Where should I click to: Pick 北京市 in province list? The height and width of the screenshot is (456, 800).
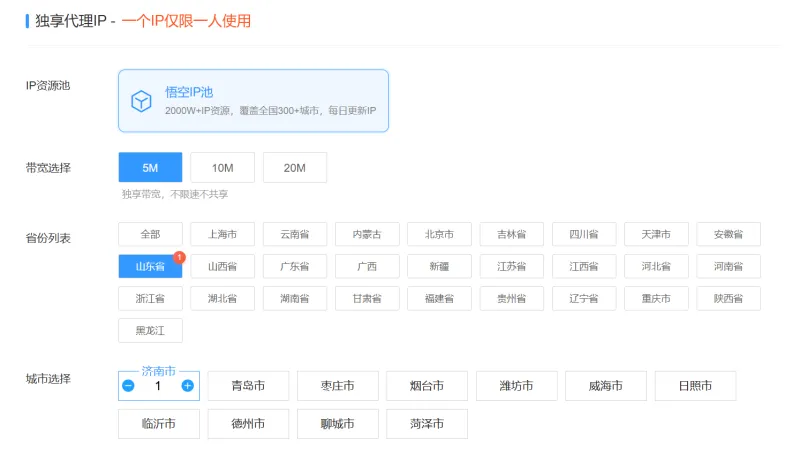click(x=439, y=234)
